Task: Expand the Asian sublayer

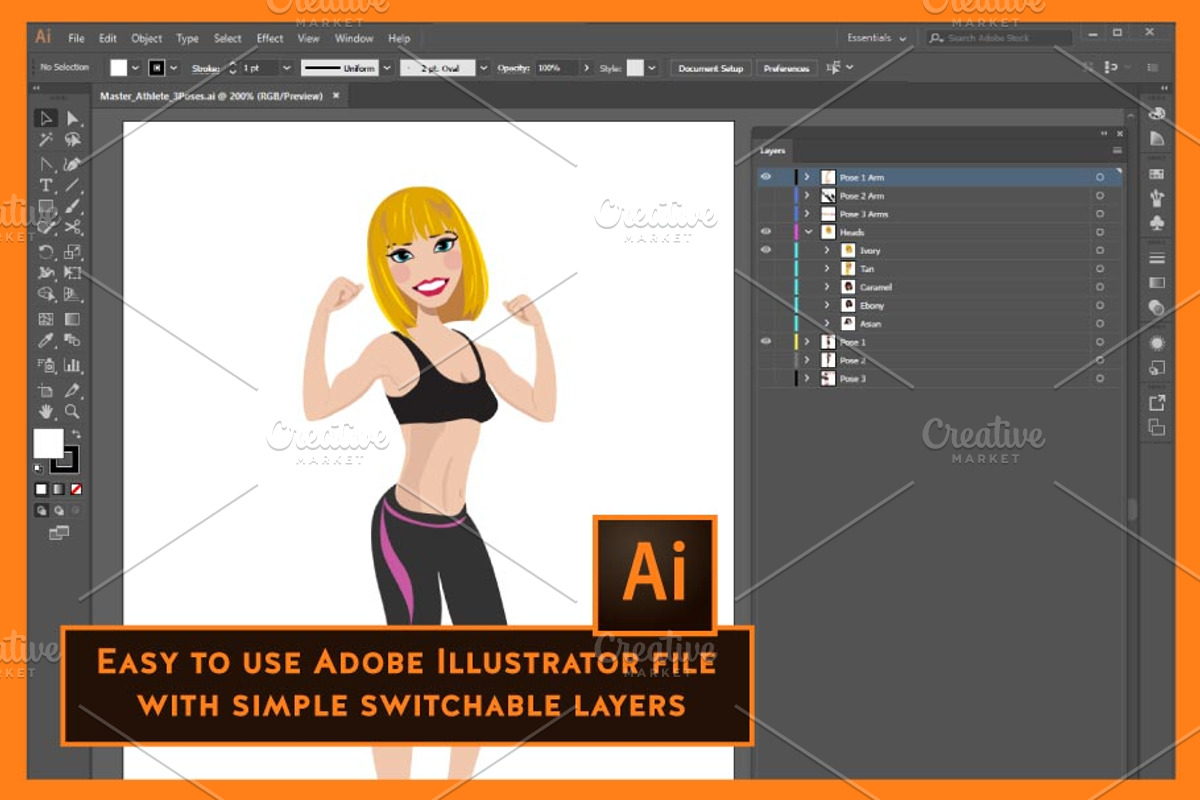Action: click(827, 323)
